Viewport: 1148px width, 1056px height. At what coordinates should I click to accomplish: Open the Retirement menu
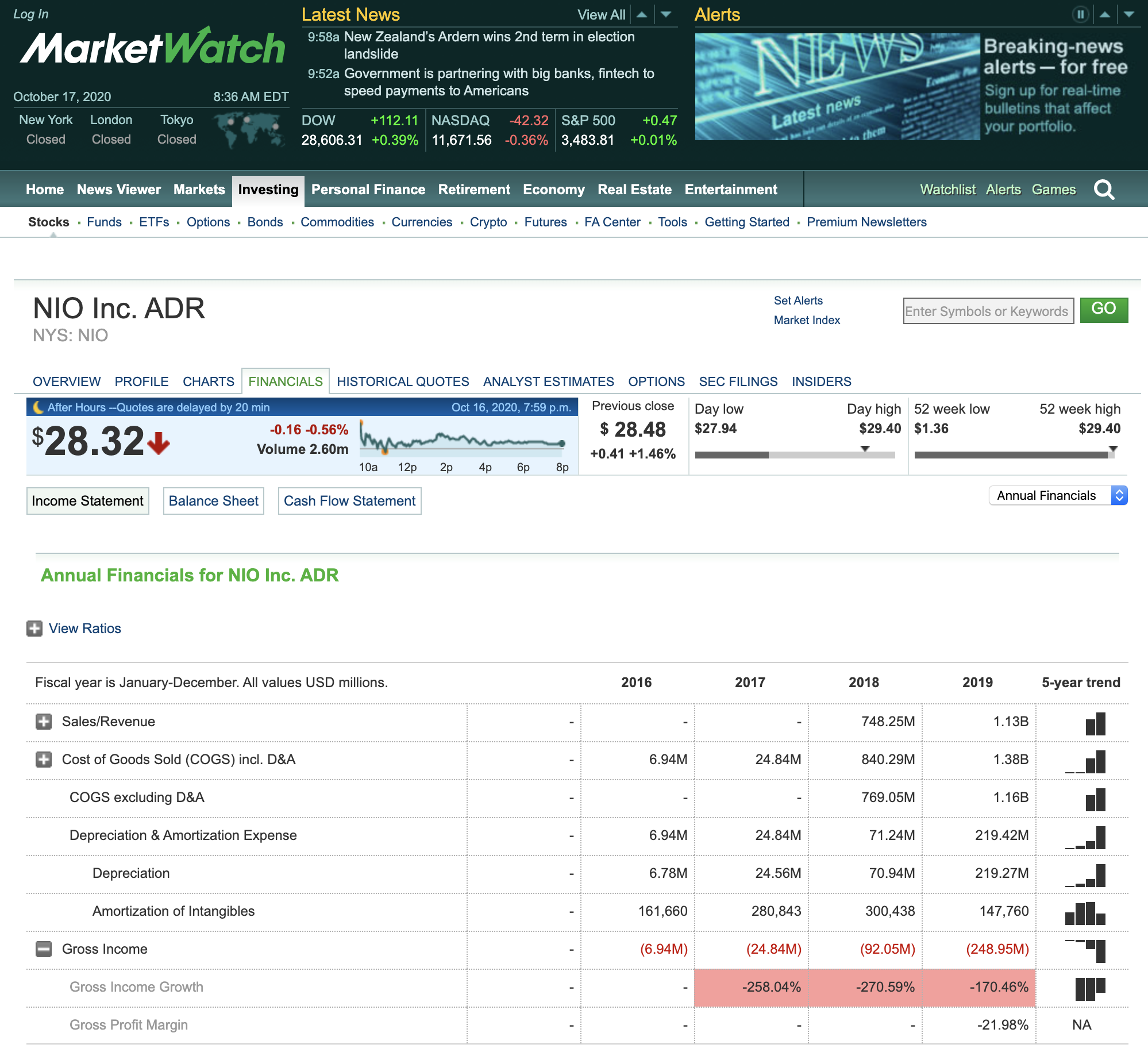click(x=474, y=190)
